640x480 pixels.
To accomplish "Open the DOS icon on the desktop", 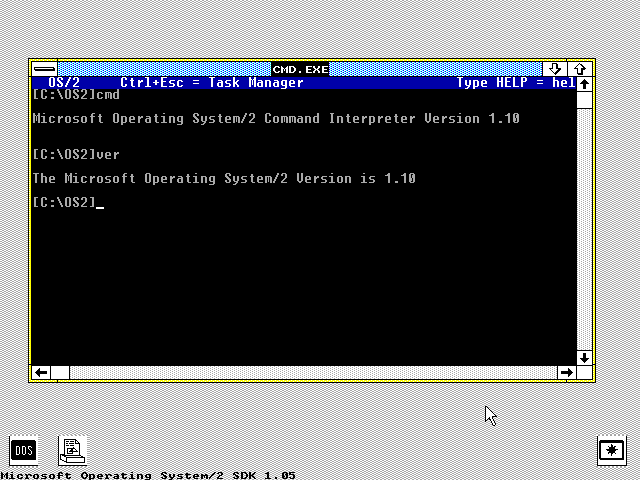I will point(24,450).
